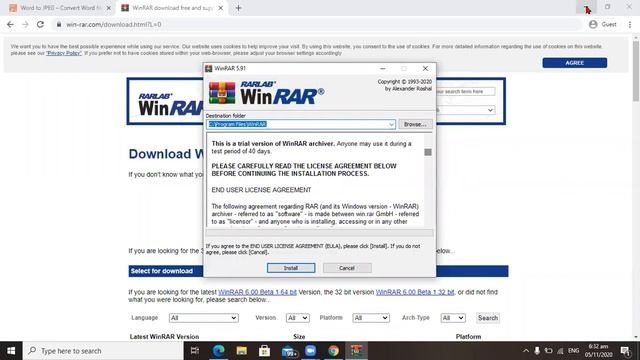Expand the Destination folder dropdown arrow

tap(391, 124)
